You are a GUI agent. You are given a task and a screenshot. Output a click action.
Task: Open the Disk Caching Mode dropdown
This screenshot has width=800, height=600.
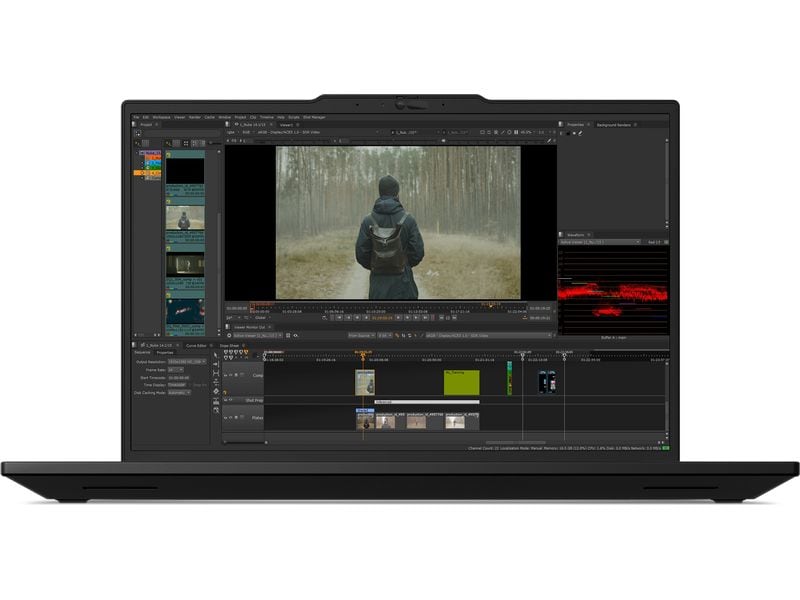(x=179, y=392)
